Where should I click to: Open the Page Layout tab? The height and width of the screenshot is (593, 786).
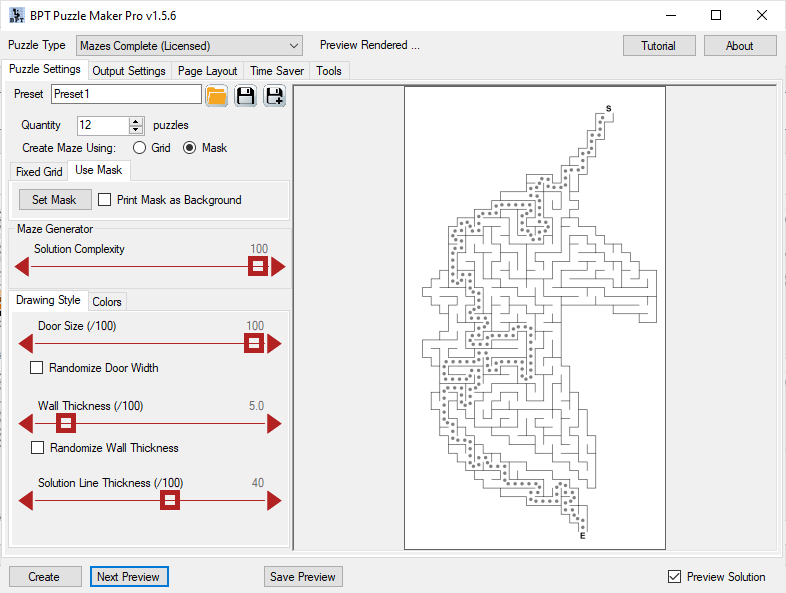(x=208, y=71)
